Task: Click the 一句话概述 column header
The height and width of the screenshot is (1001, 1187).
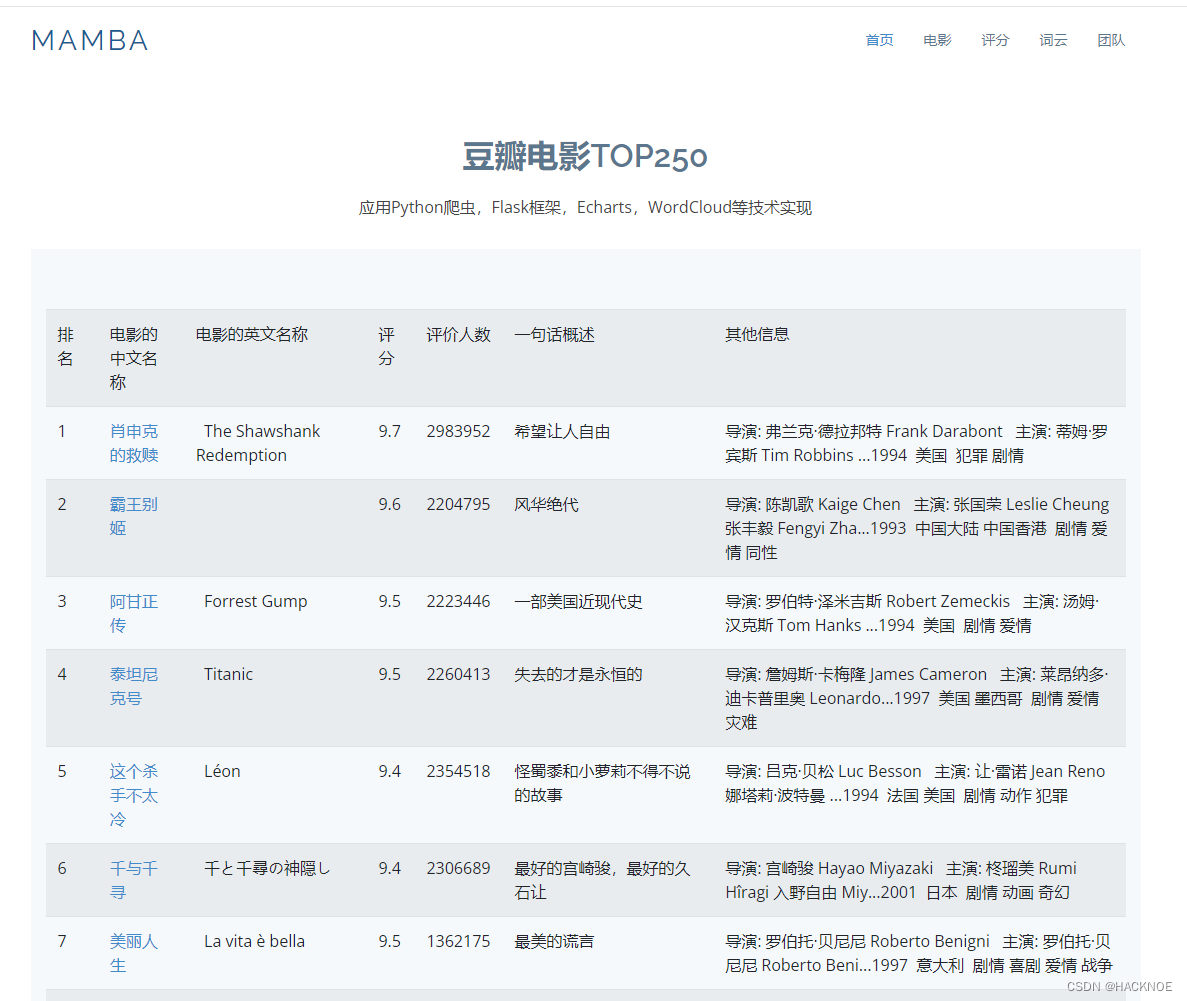Action: click(x=554, y=334)
